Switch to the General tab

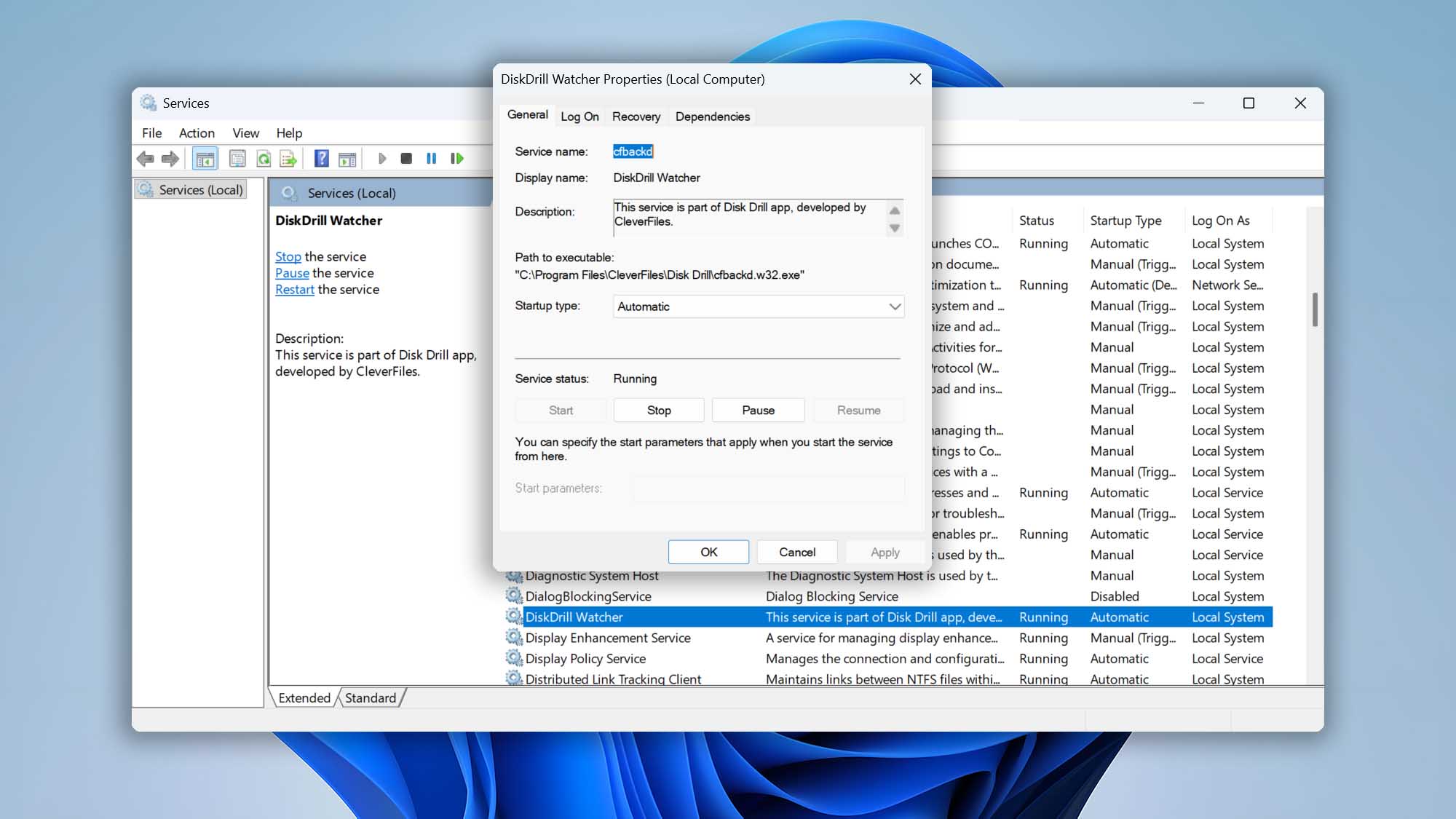pyautogui.click(x=528, y=115)
